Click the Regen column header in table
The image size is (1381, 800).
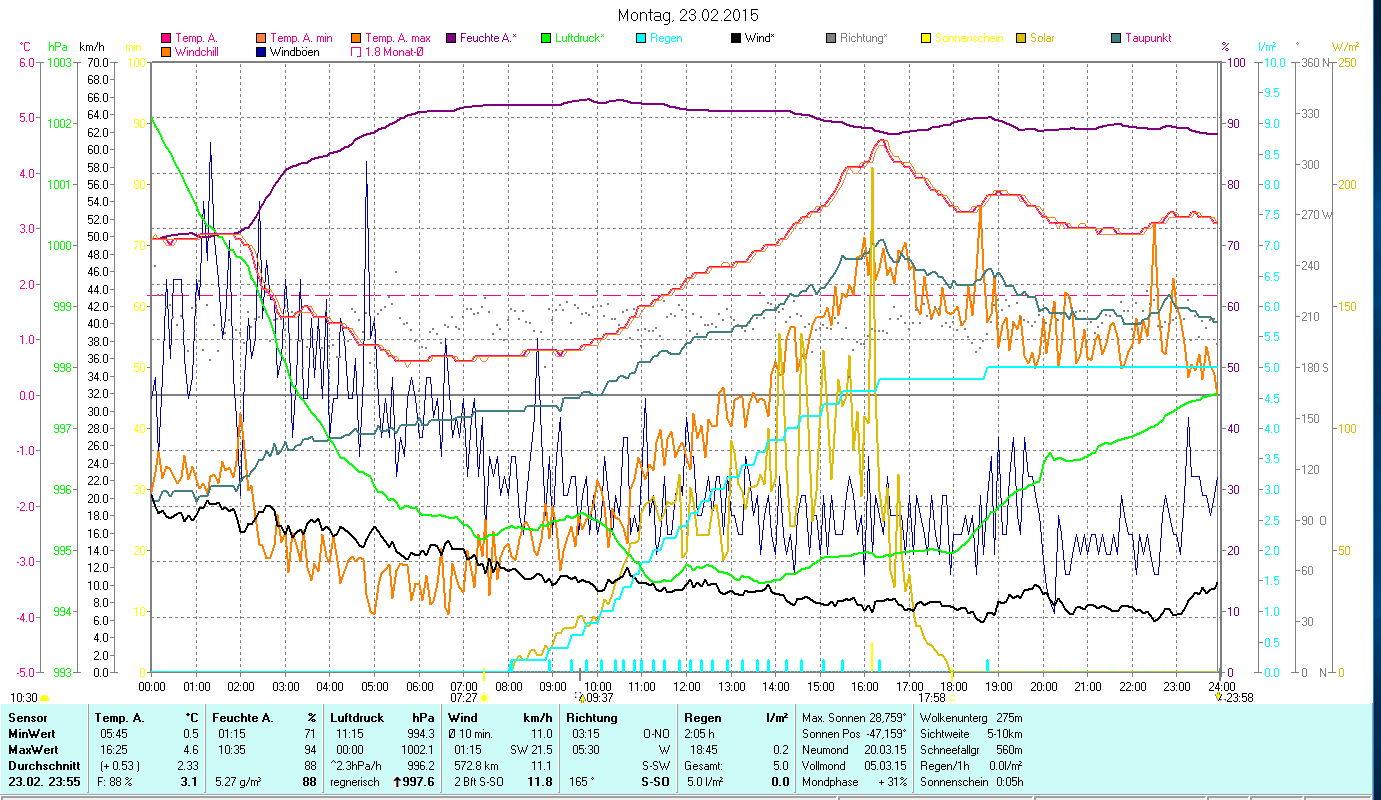[x=699, y=717]
